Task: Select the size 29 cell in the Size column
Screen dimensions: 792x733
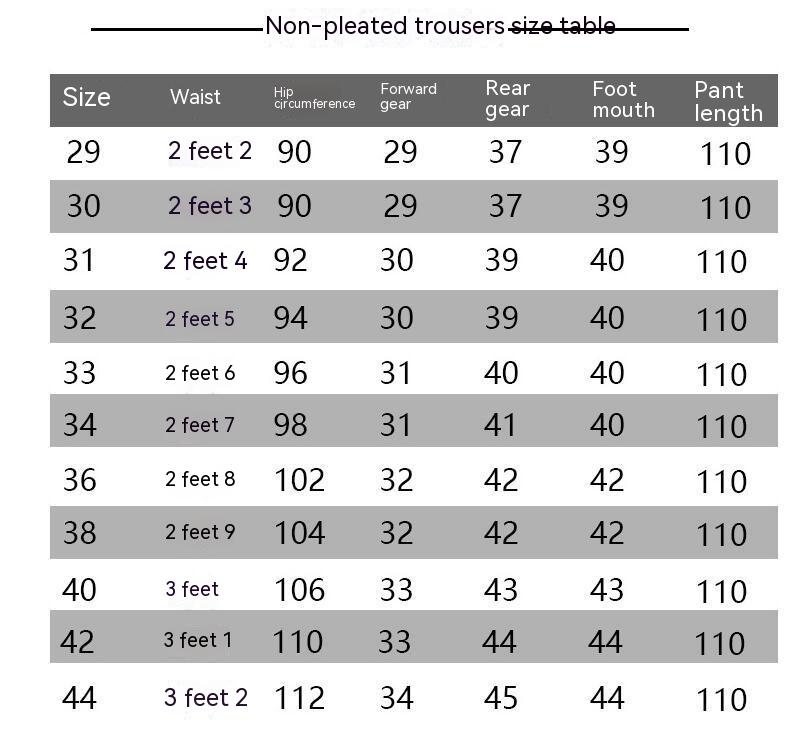Action: [x=83, y=152]
